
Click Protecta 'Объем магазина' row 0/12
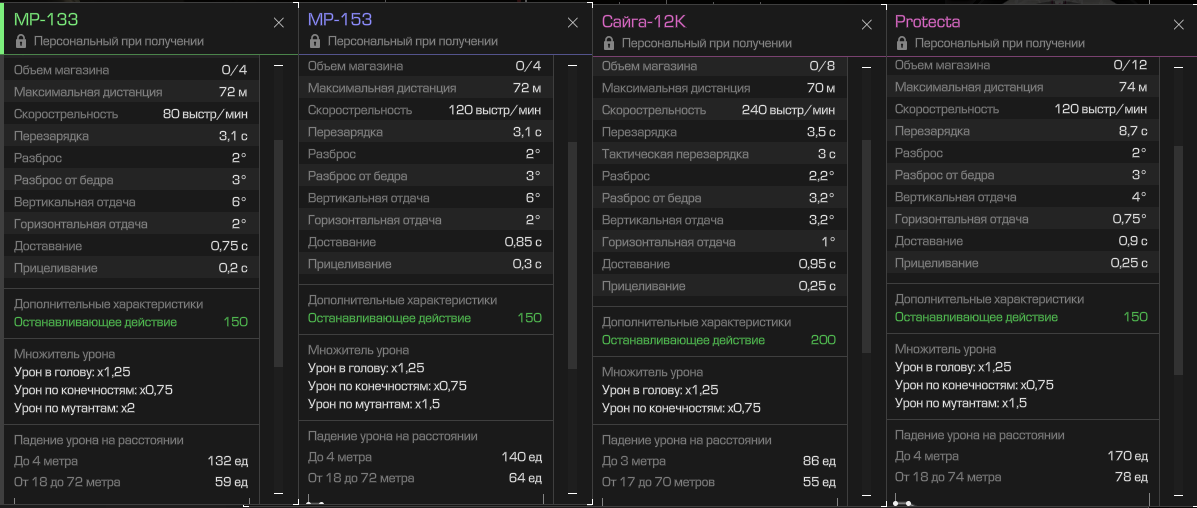(x=1021, y=66)
